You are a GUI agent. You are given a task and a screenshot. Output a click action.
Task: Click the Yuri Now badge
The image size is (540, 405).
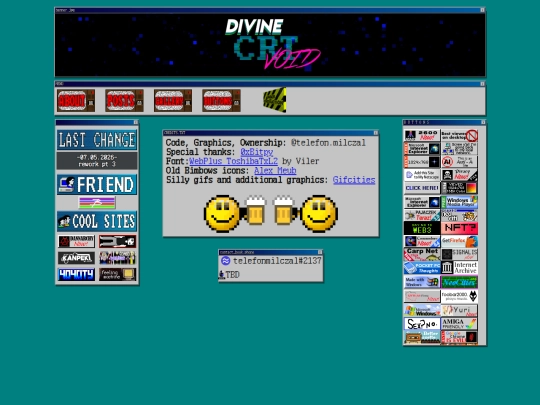pos(459,310)
